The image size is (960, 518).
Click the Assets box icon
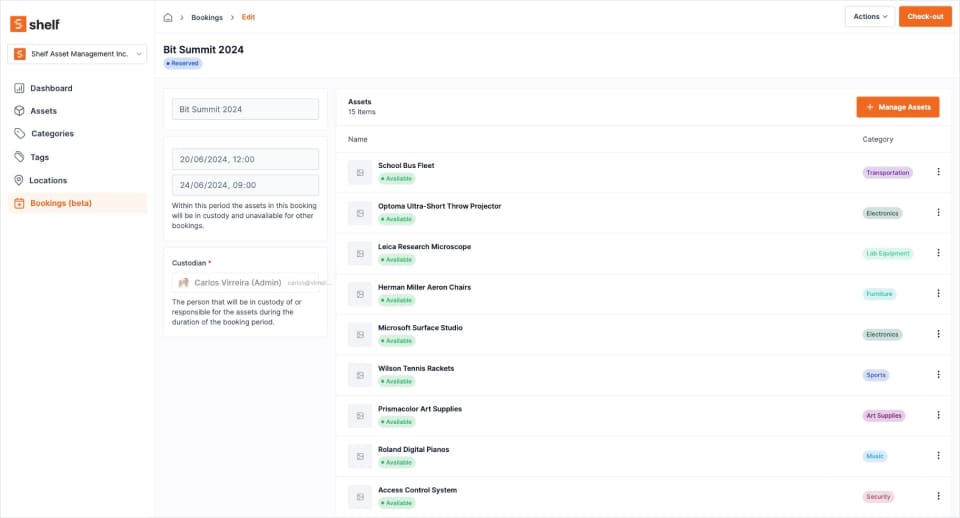pyautogui.click(x=19, y=111)
